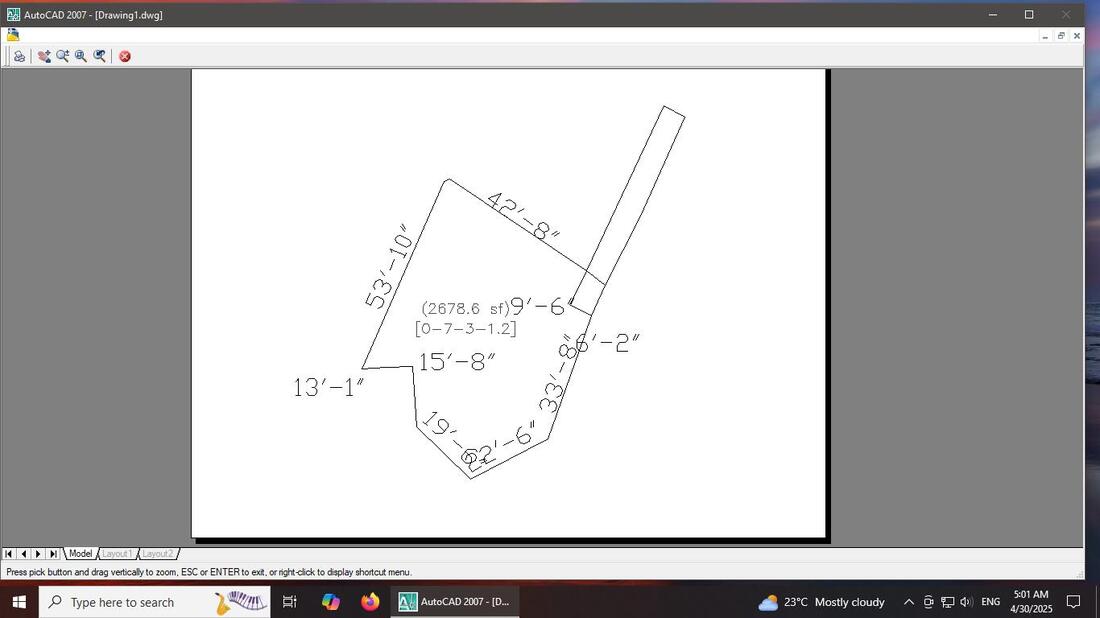Click the 6'-2" dimension text

(x=608, y=343)
